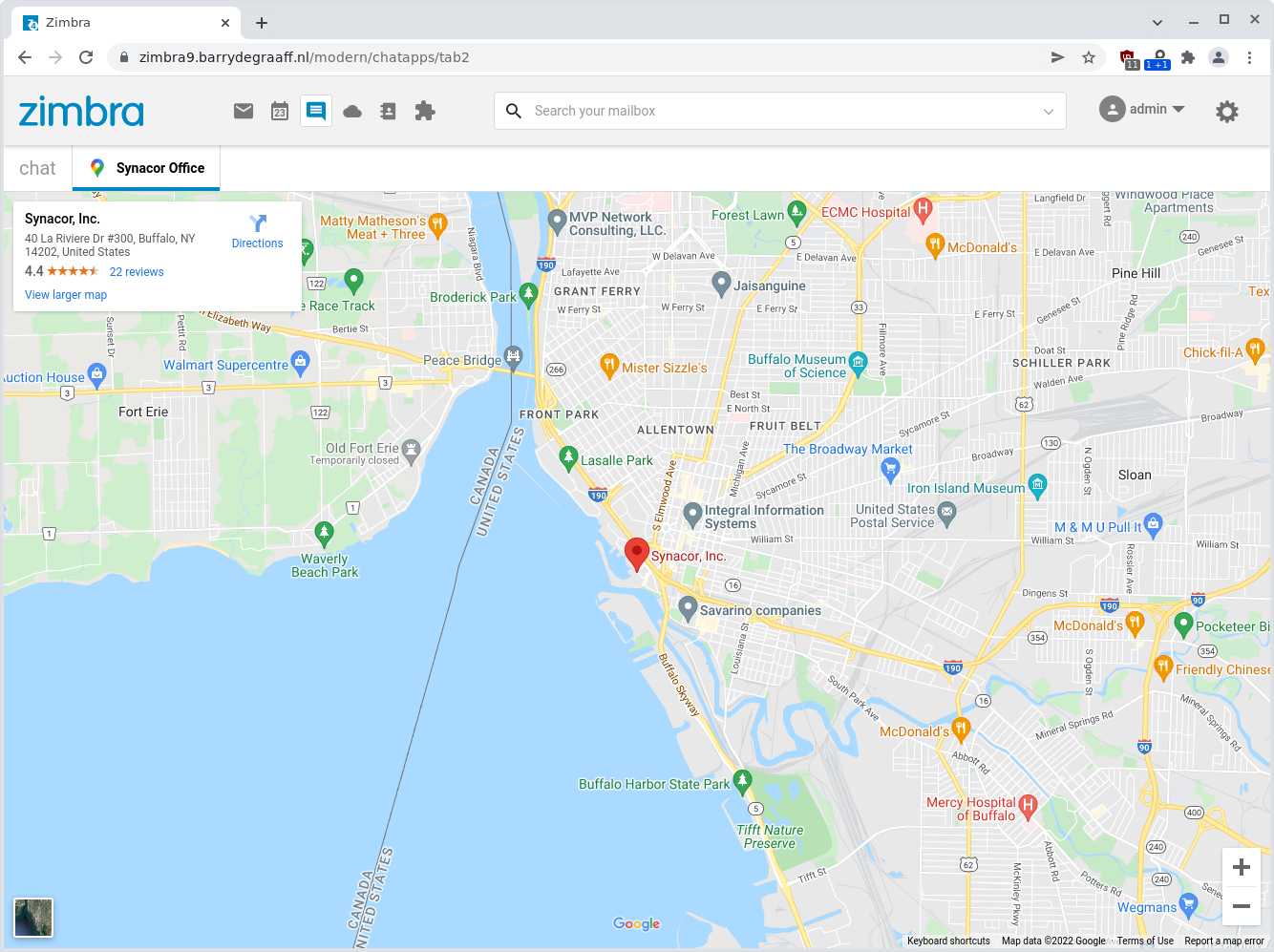The image size is (1274, 952).
Task: Click the Savarino companies marker
Action: pyautogui.click(x=688, y=607)
